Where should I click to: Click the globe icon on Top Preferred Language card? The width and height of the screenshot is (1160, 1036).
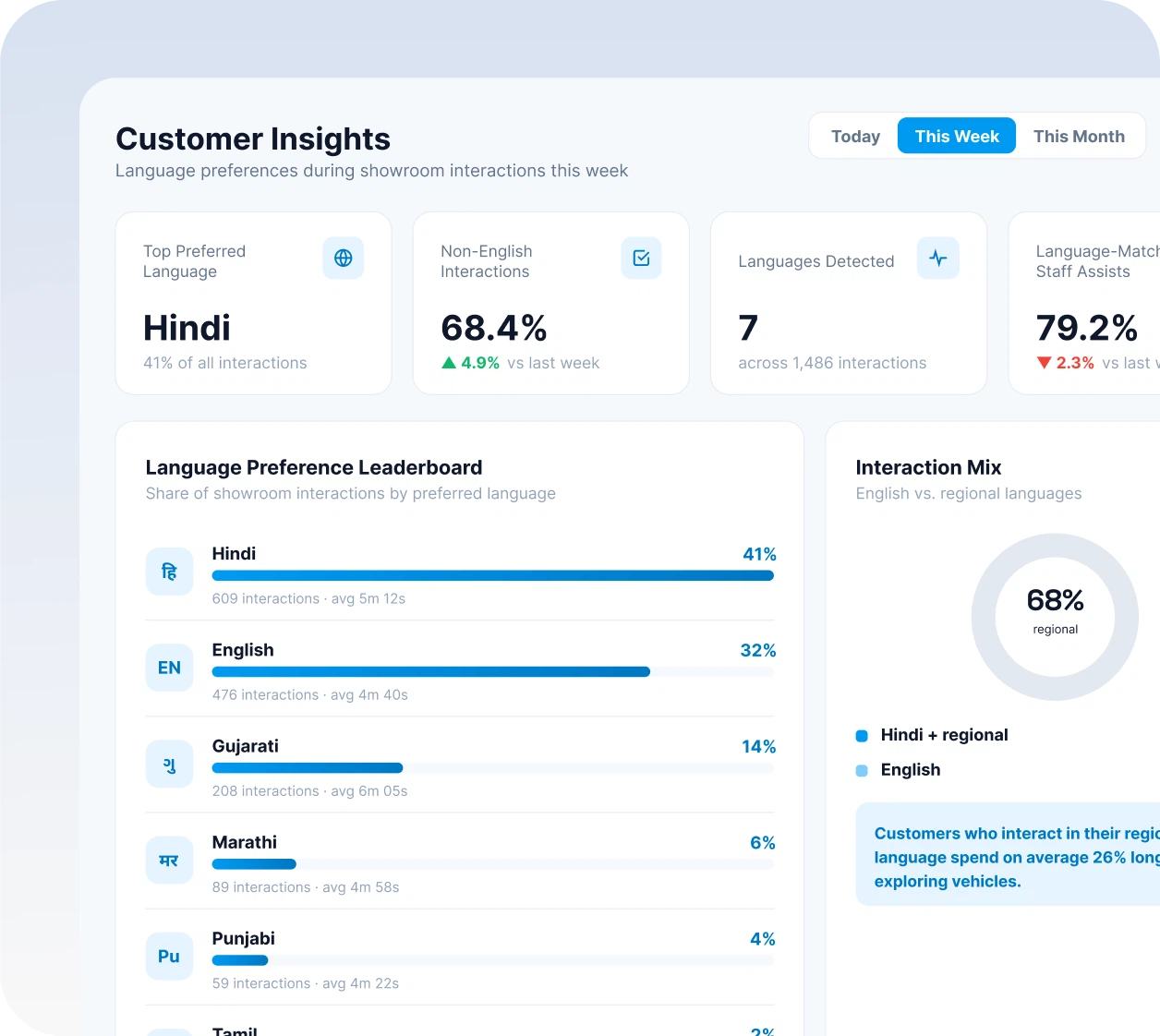point(343,259)
